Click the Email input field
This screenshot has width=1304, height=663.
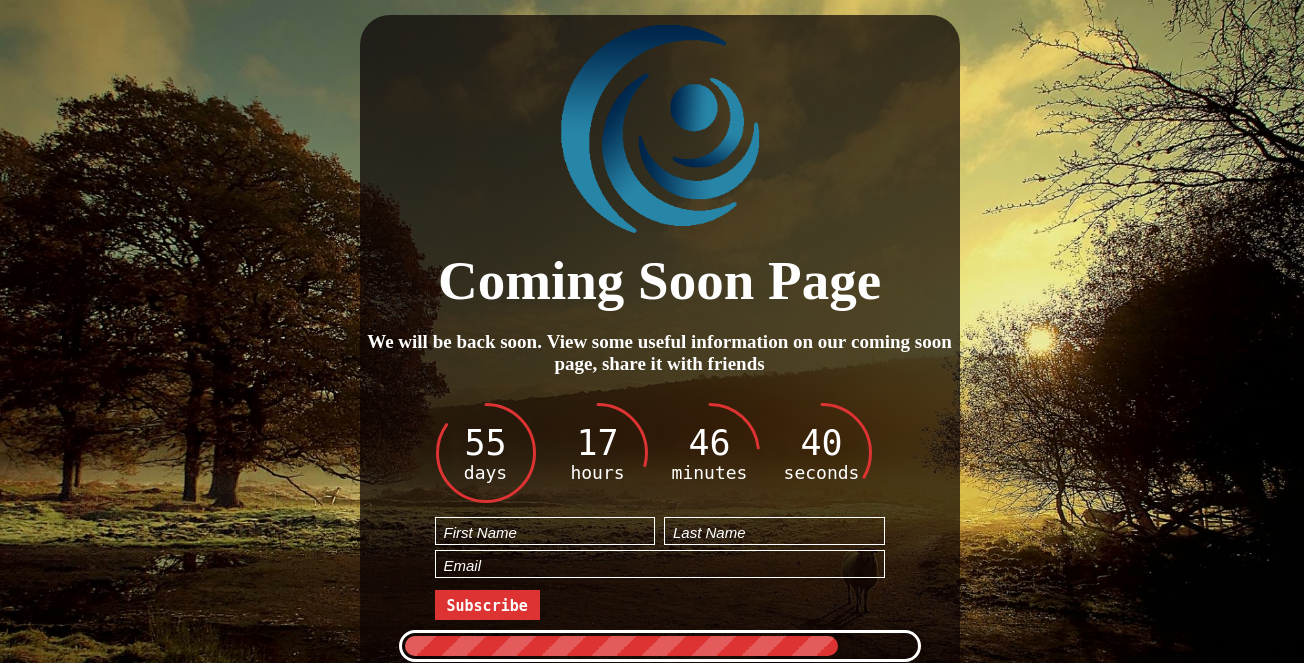click(660, 564)
